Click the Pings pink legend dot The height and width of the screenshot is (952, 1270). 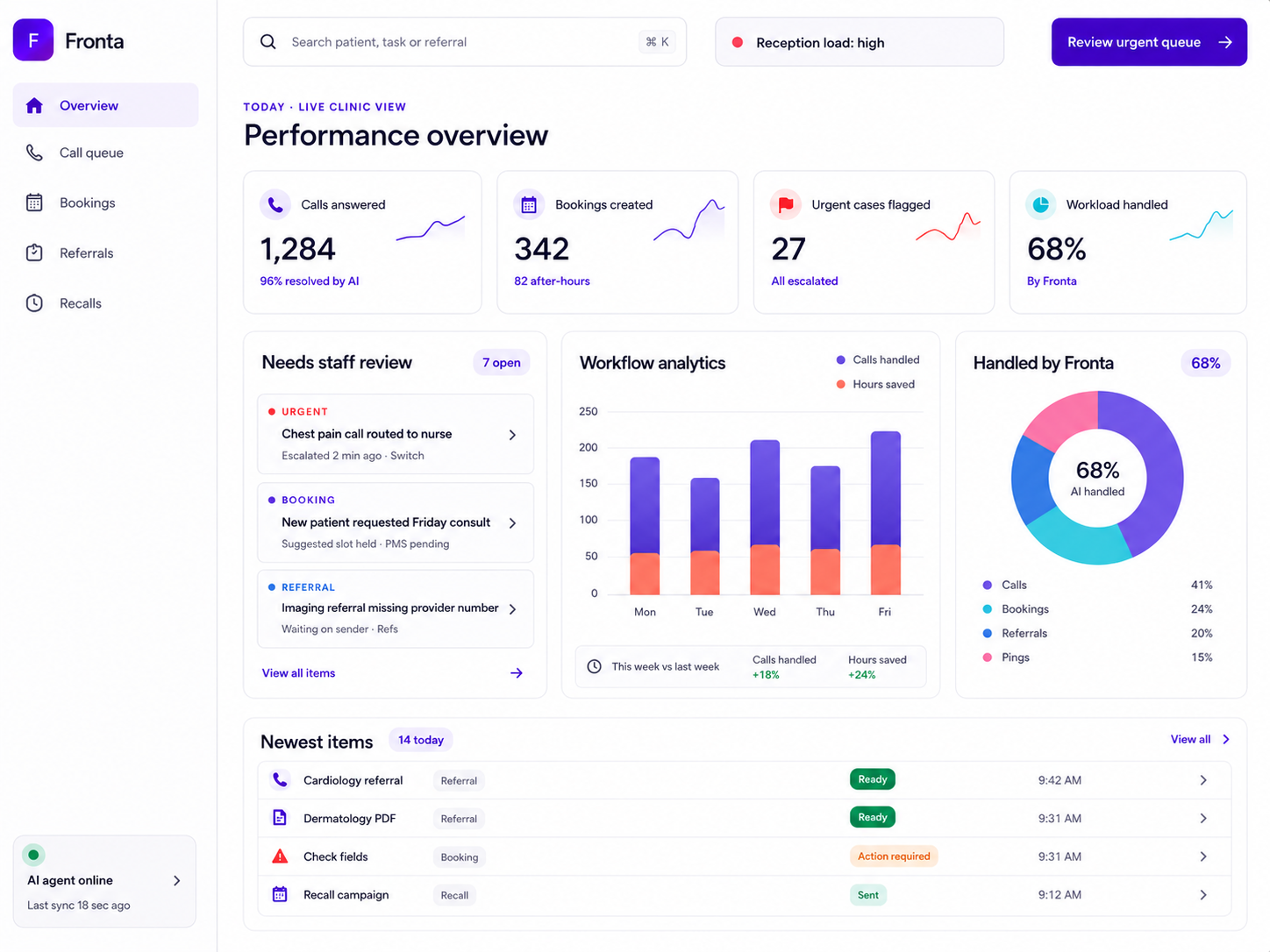pos(988,657)
